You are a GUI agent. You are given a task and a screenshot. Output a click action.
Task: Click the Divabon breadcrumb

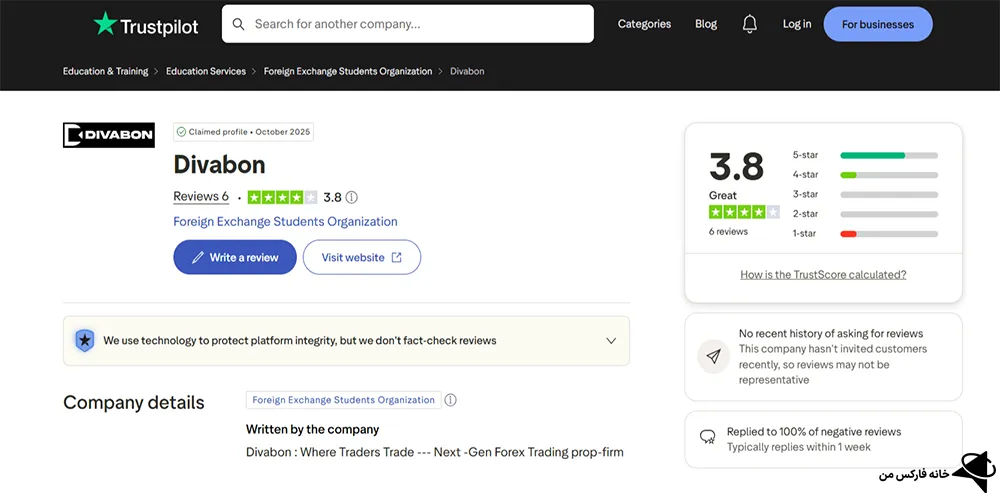pos(467,71)
